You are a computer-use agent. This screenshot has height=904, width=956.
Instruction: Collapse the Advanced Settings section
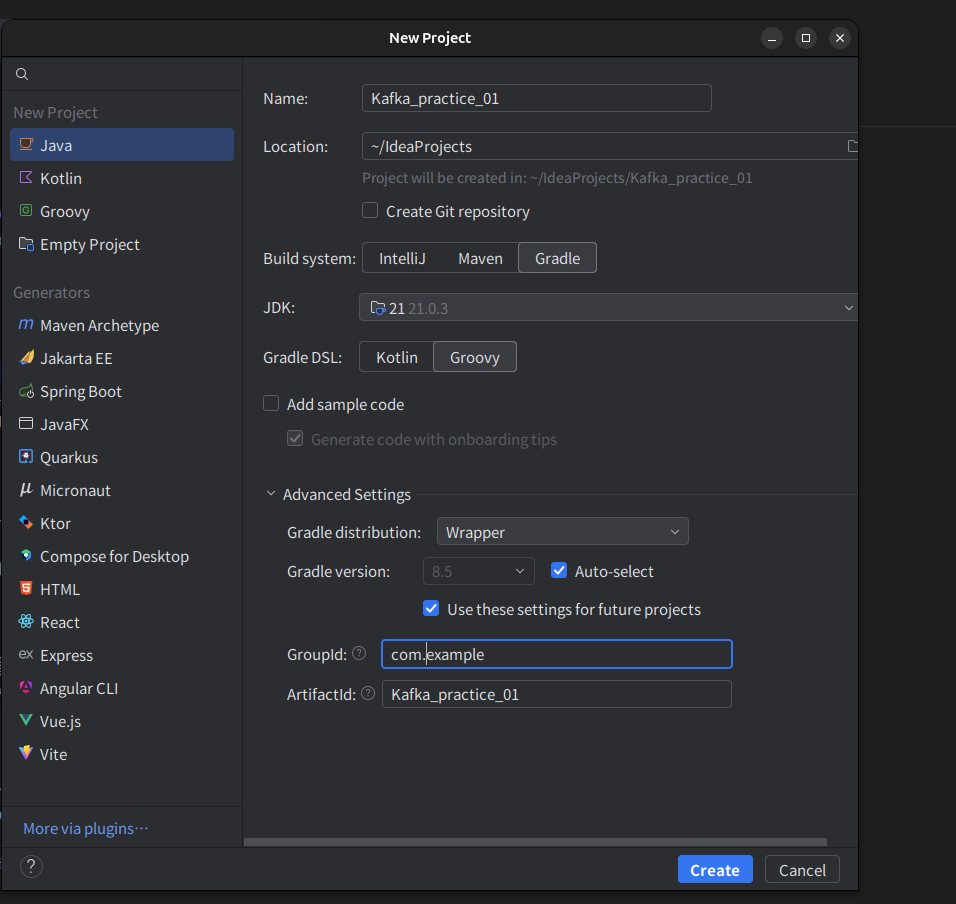(271, 494)
